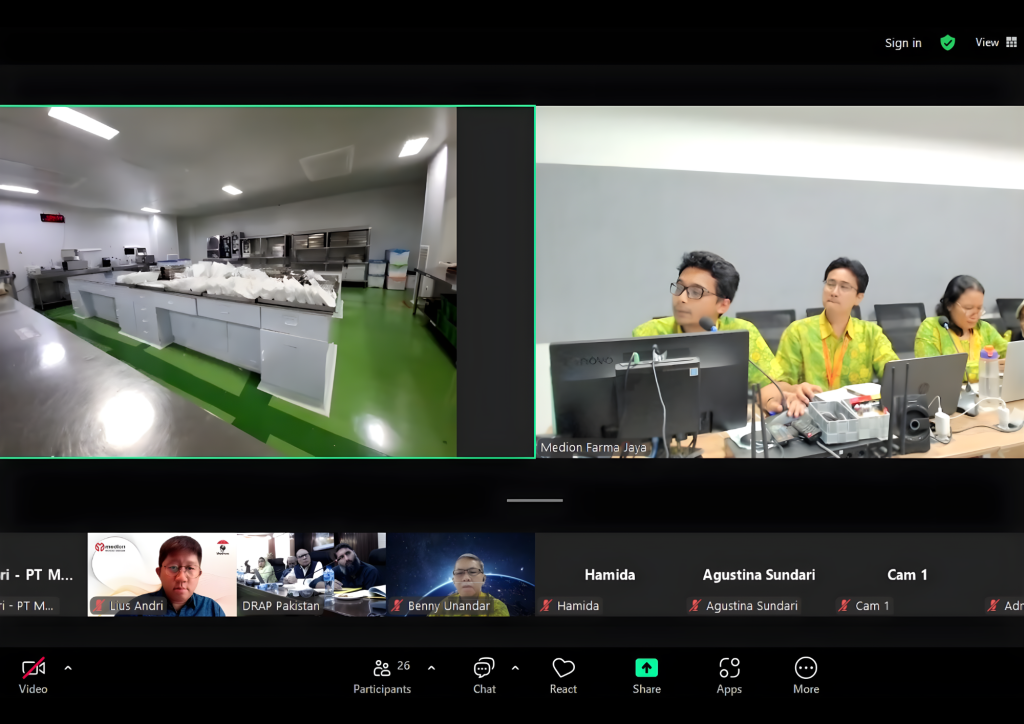Click the Hamida participant tile
The height and width of the screenshot is (724, 1024).
(x=609, y=575)
